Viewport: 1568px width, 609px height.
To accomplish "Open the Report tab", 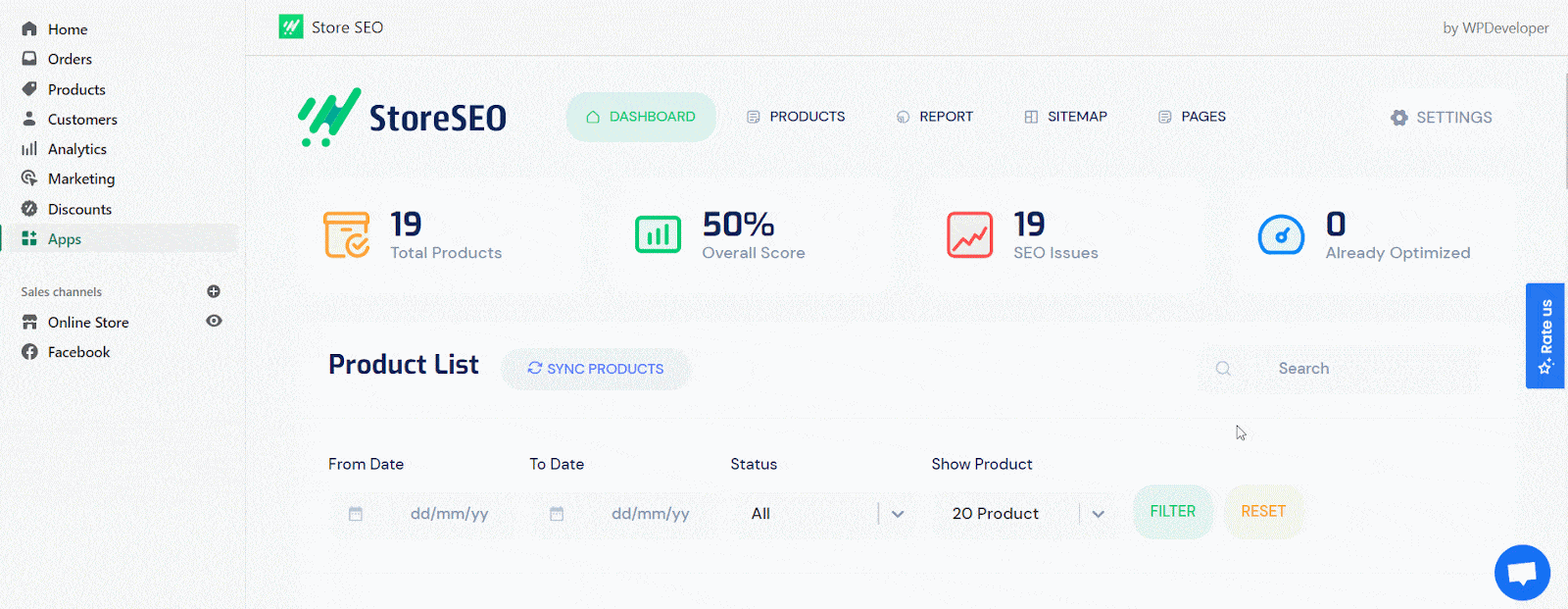I will point(935,117).
